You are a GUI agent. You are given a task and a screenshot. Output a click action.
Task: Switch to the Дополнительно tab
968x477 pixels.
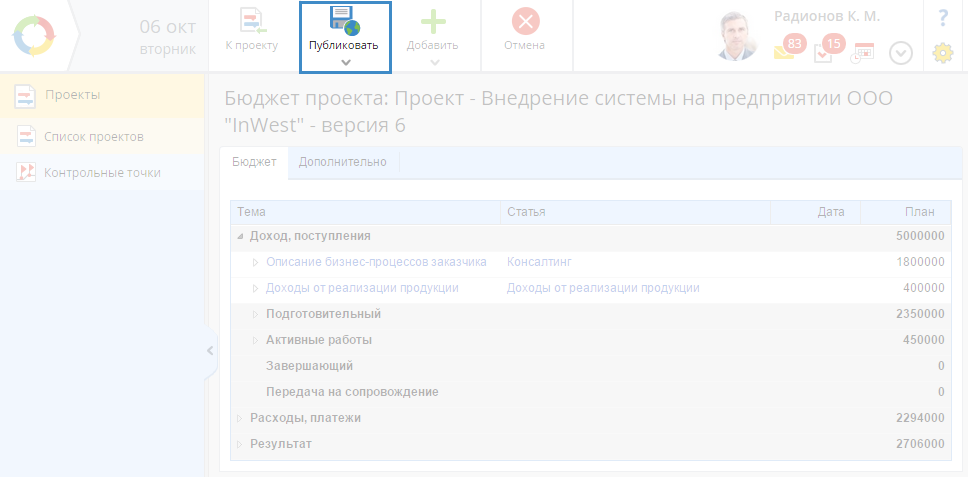[342, 162]
